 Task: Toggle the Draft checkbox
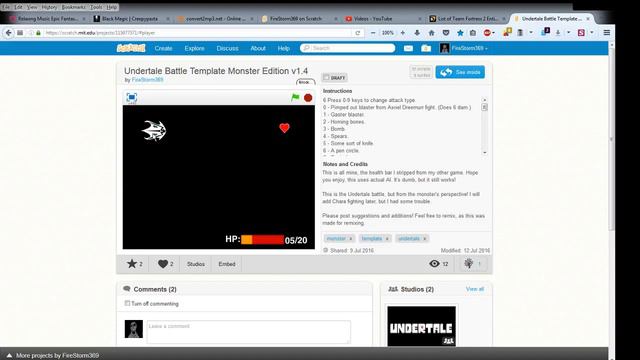pos(326,77)
